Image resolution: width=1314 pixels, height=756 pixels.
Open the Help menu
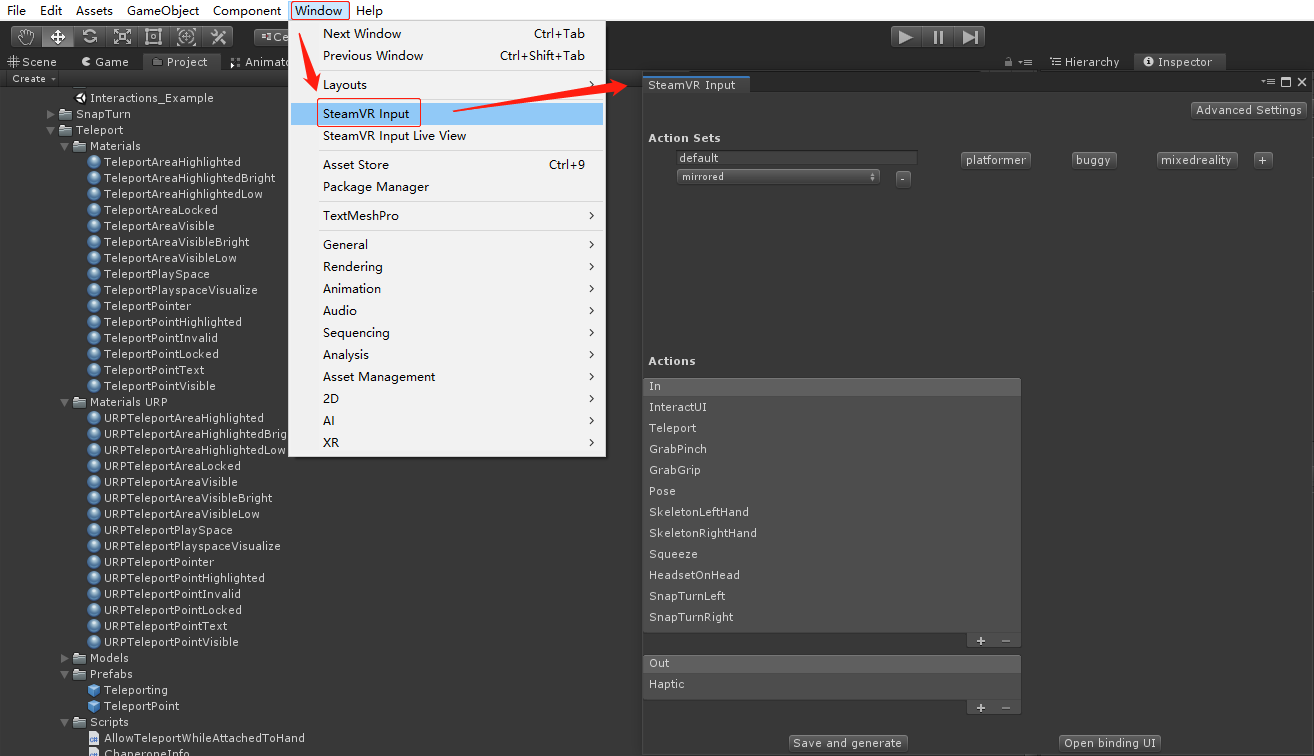369,11
